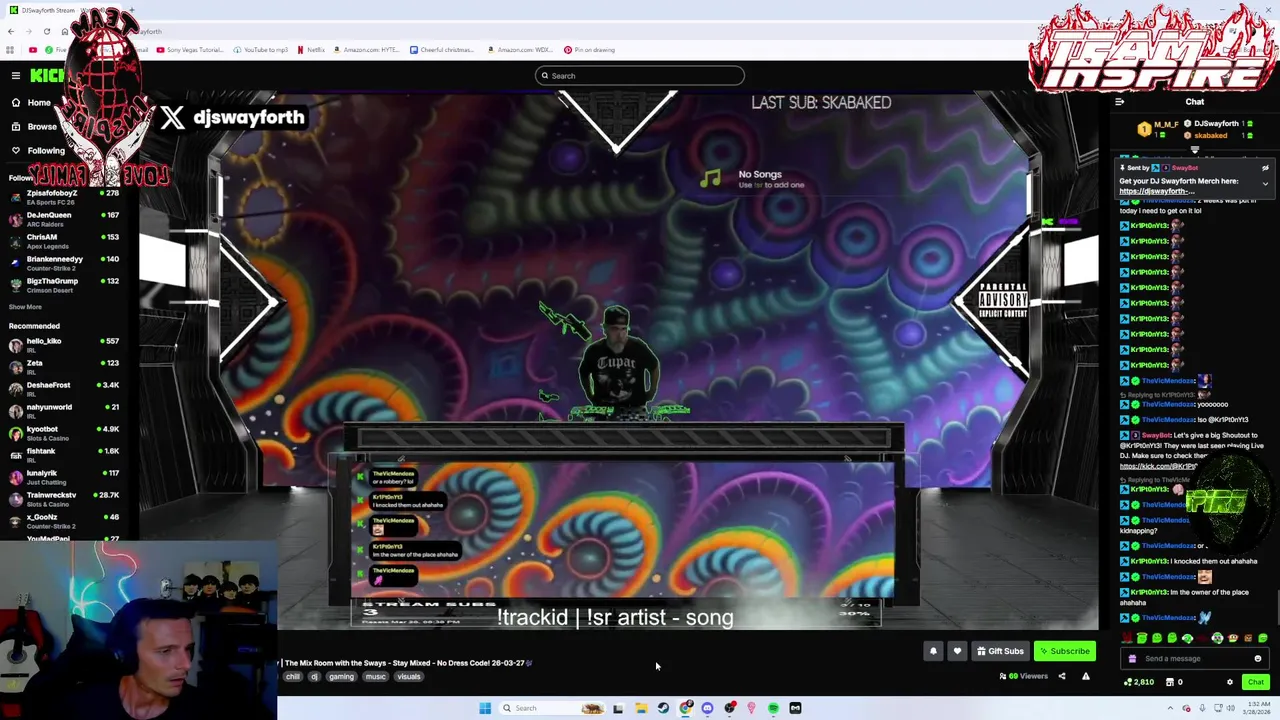Expand Show more followed channels
Image resolution: width=1280 pixels, height=720 pixels.
pyautogui.click(x=25, y=307)
